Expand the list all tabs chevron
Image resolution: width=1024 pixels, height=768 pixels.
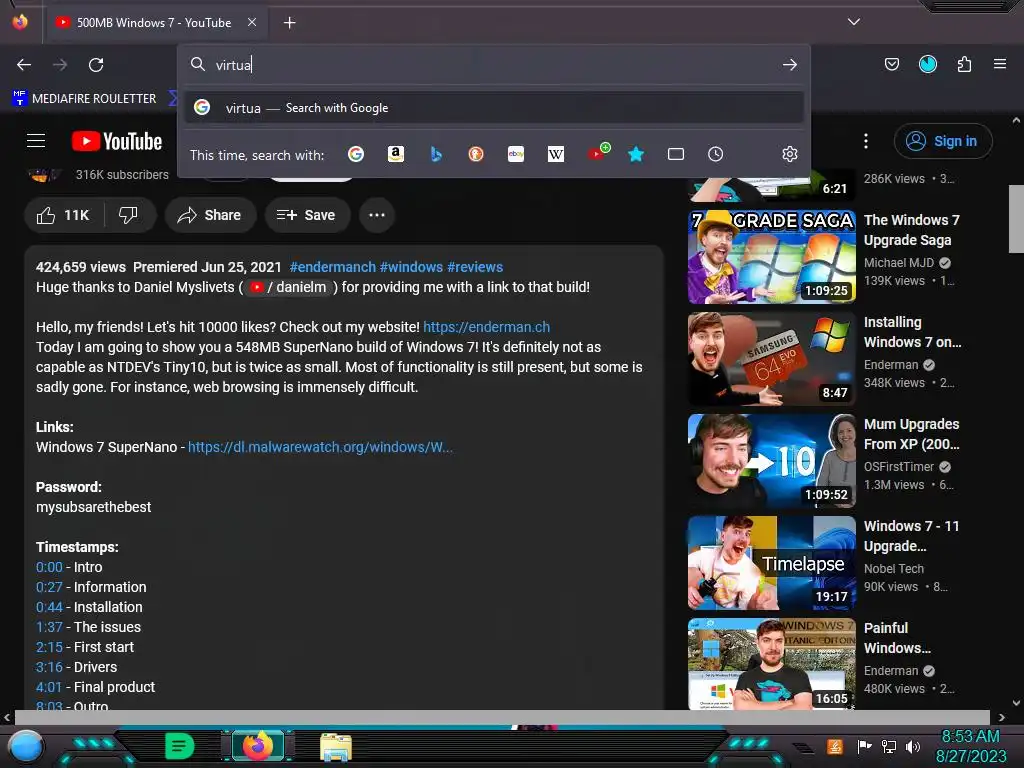pyautogui.click(x=854, y=22)
